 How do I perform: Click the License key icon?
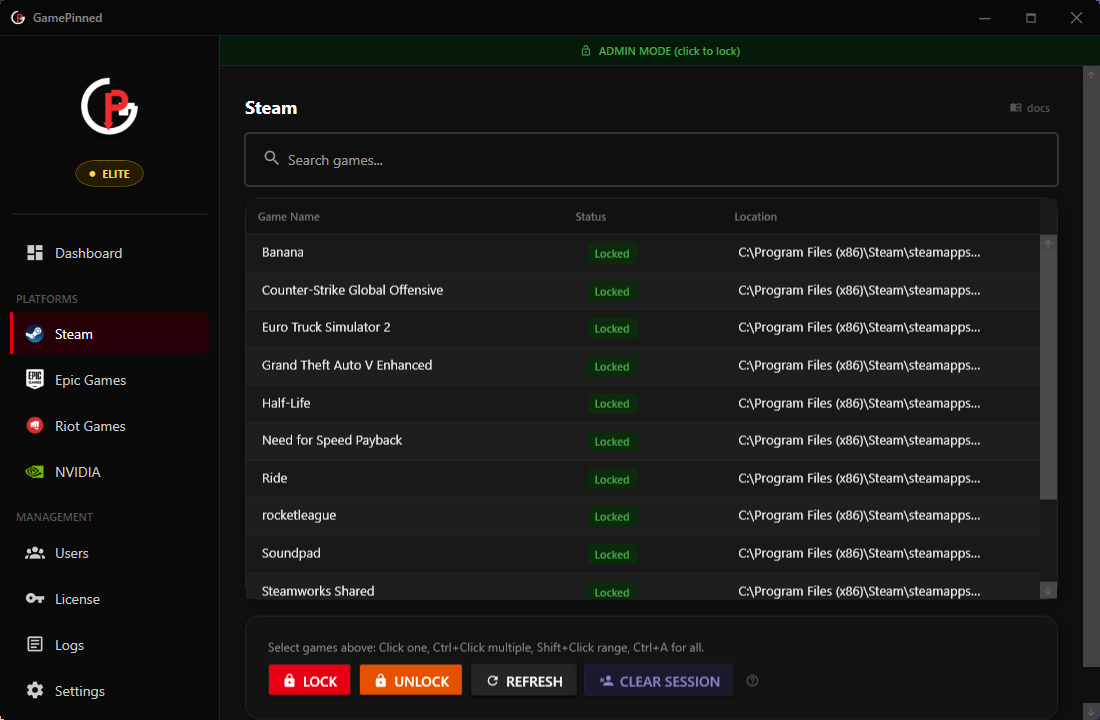pyautogui.click(x=34, y=599)
